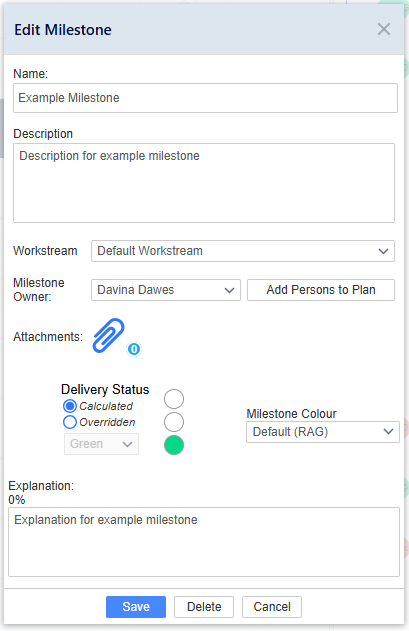The image size is (409, 631).
Task: Select the Calculated delivery status option
Action: 70,406
